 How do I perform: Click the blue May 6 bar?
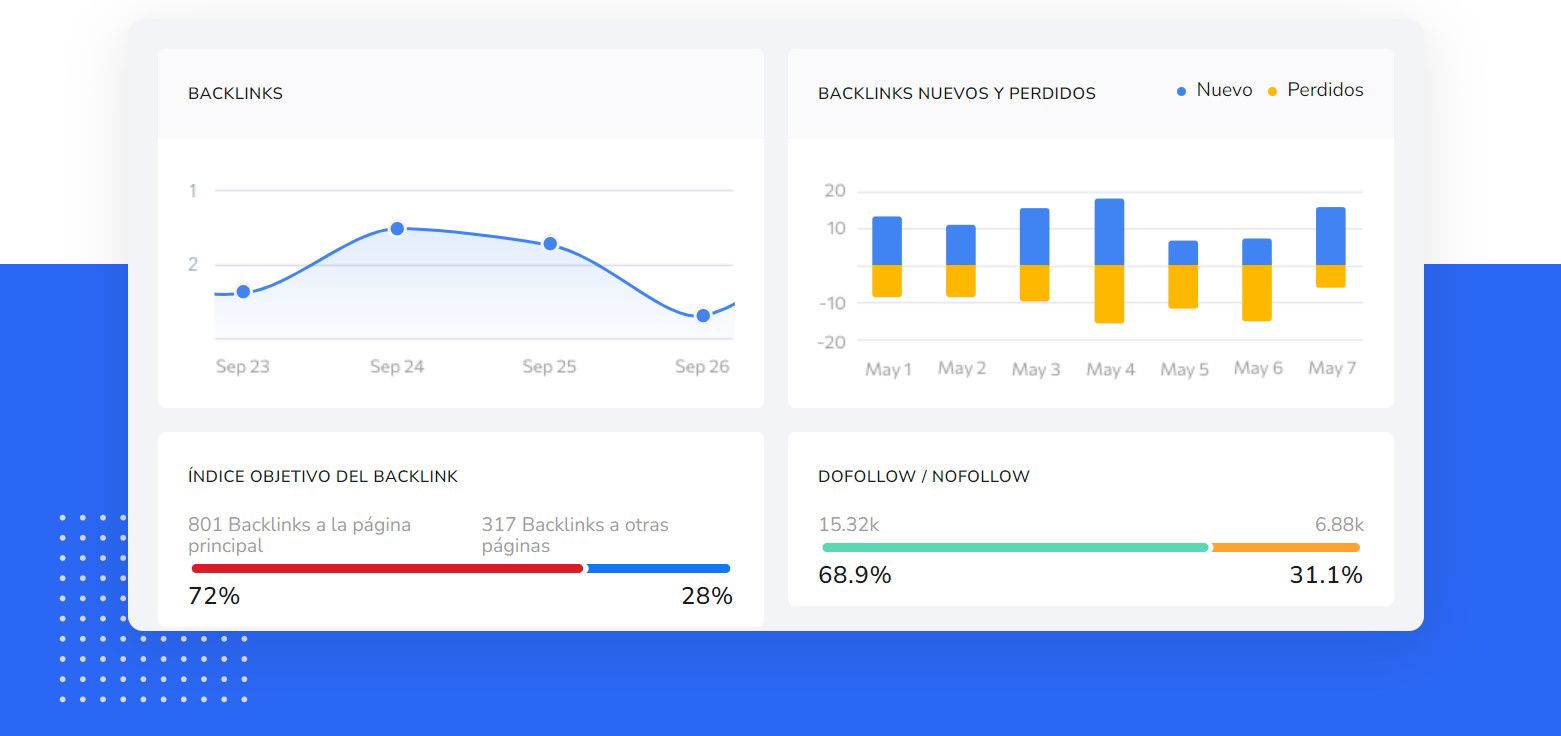pyautogui.click(x=1257, y=252)
